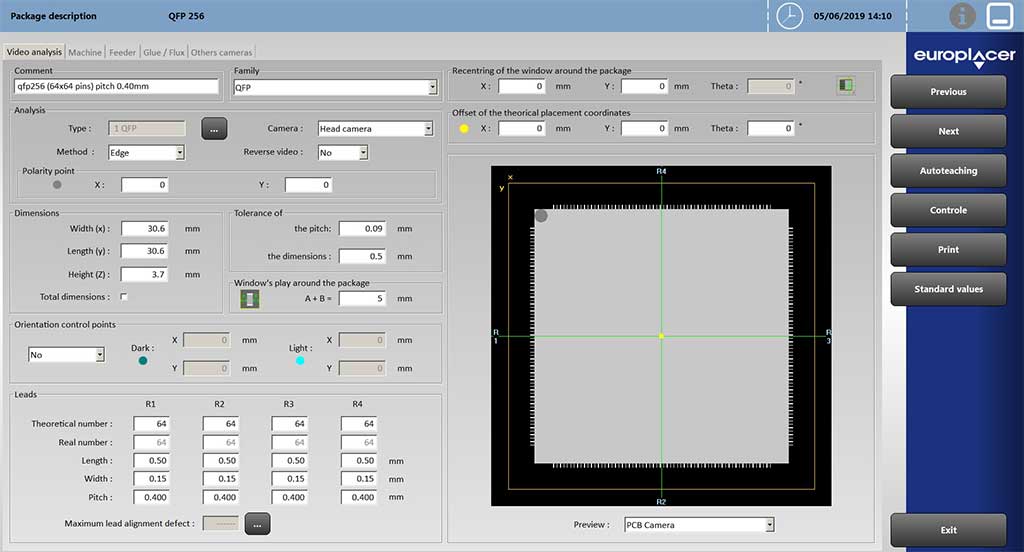Image resolution: width=1024 pixels, height=552 pixels.
Task: Open maximum lead alignment defect browse button
Action: [x=257, y=523]
